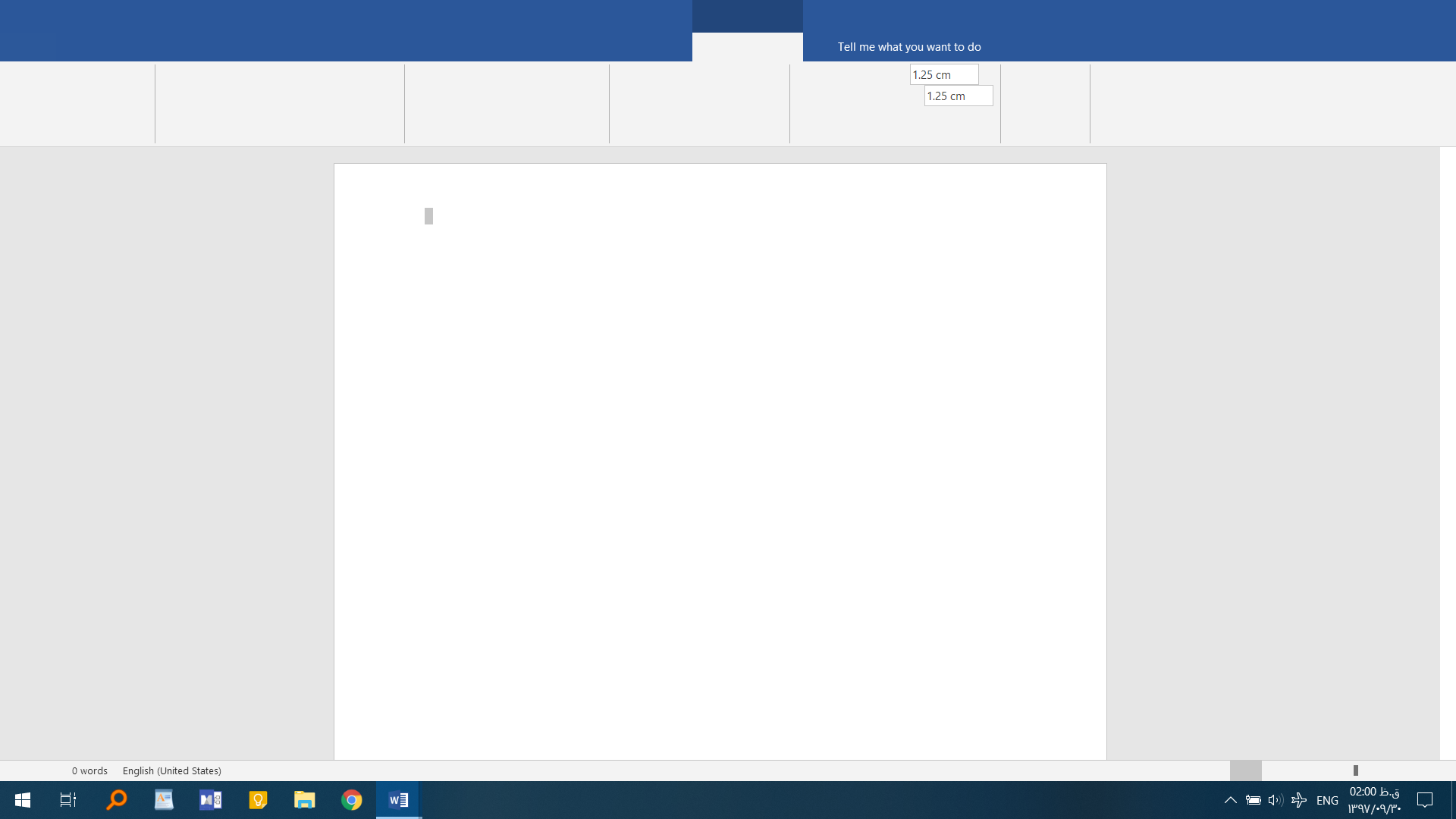This screenshot has height=819, width=1456.
Task: Open the Windows Start menu
Action: click(23, 800)
